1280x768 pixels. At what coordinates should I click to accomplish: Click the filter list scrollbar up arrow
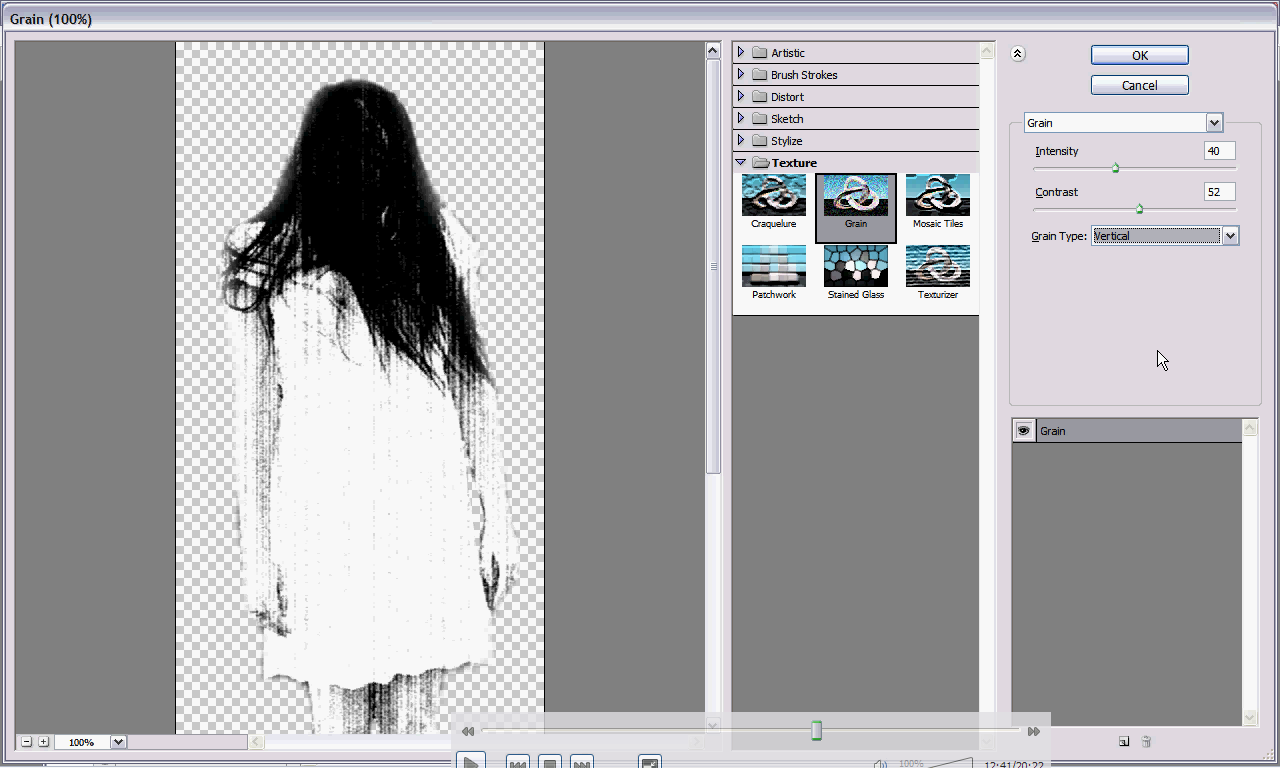pyautogui.click(x=987, y=50)
